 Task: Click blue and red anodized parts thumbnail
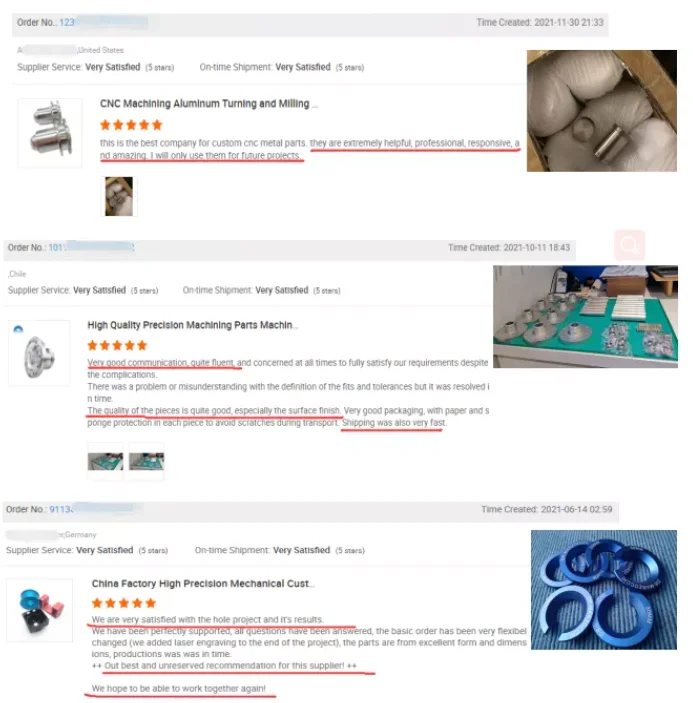(39, 610)
